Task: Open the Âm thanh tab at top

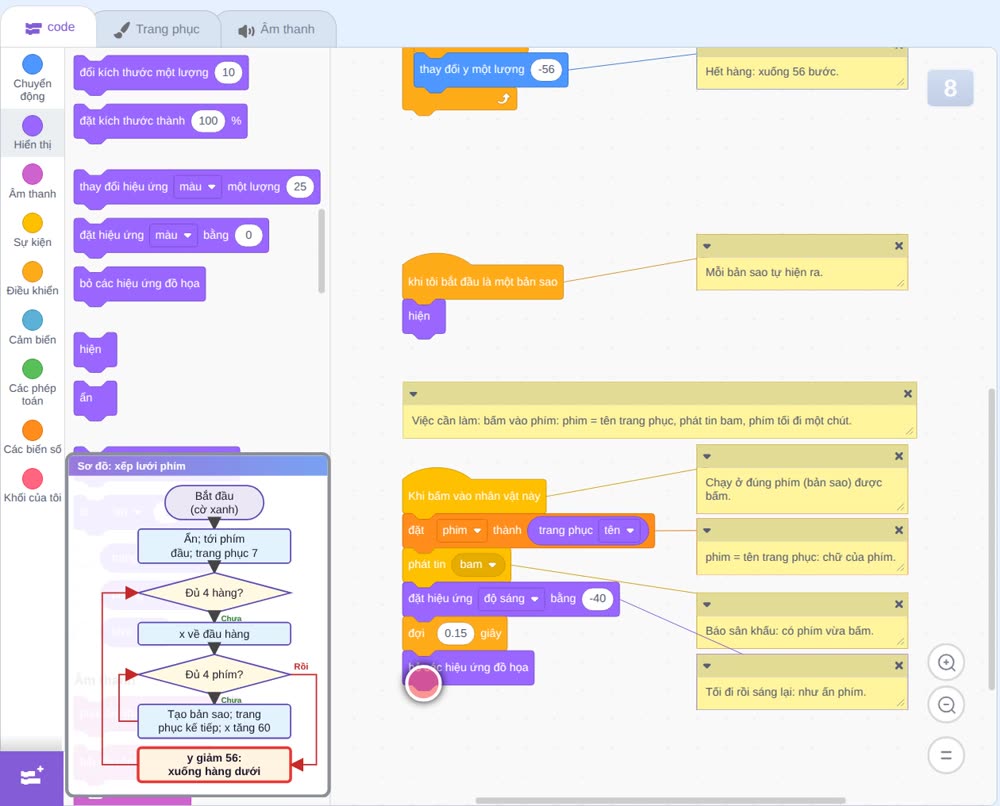Action: coord(277,29)
